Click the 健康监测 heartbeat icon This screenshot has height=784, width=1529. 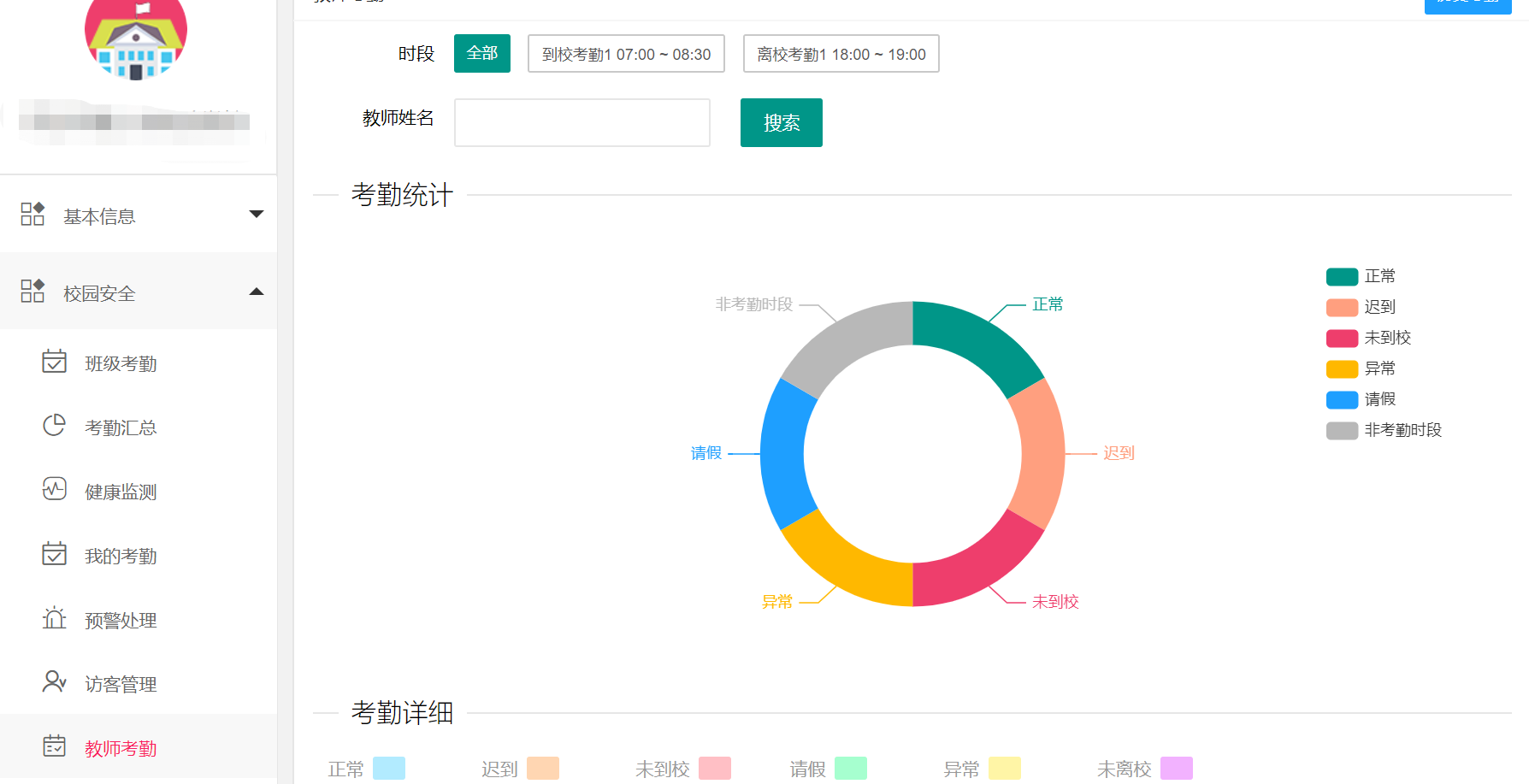[54, 489]
